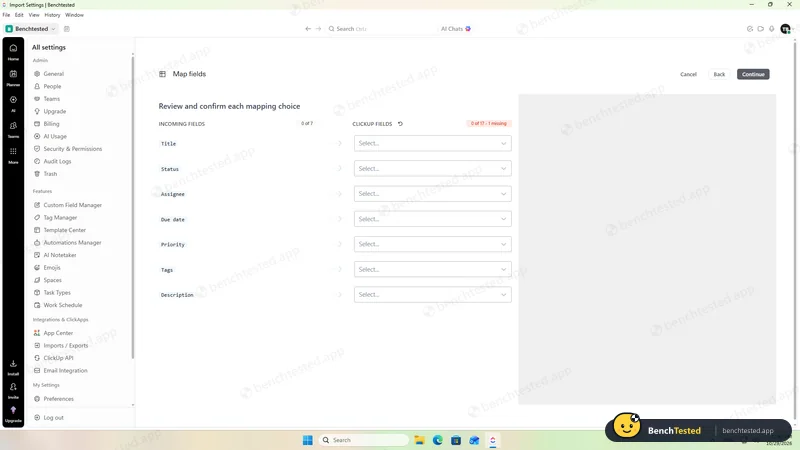
Task: Reset ClickUp fields mapping icon
Action: click(x=401, y=123)
